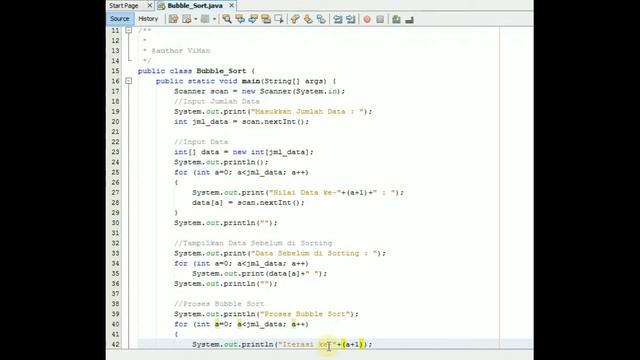
Task: Click Find Previous Occurrence icon
Action: coord(240,19)
